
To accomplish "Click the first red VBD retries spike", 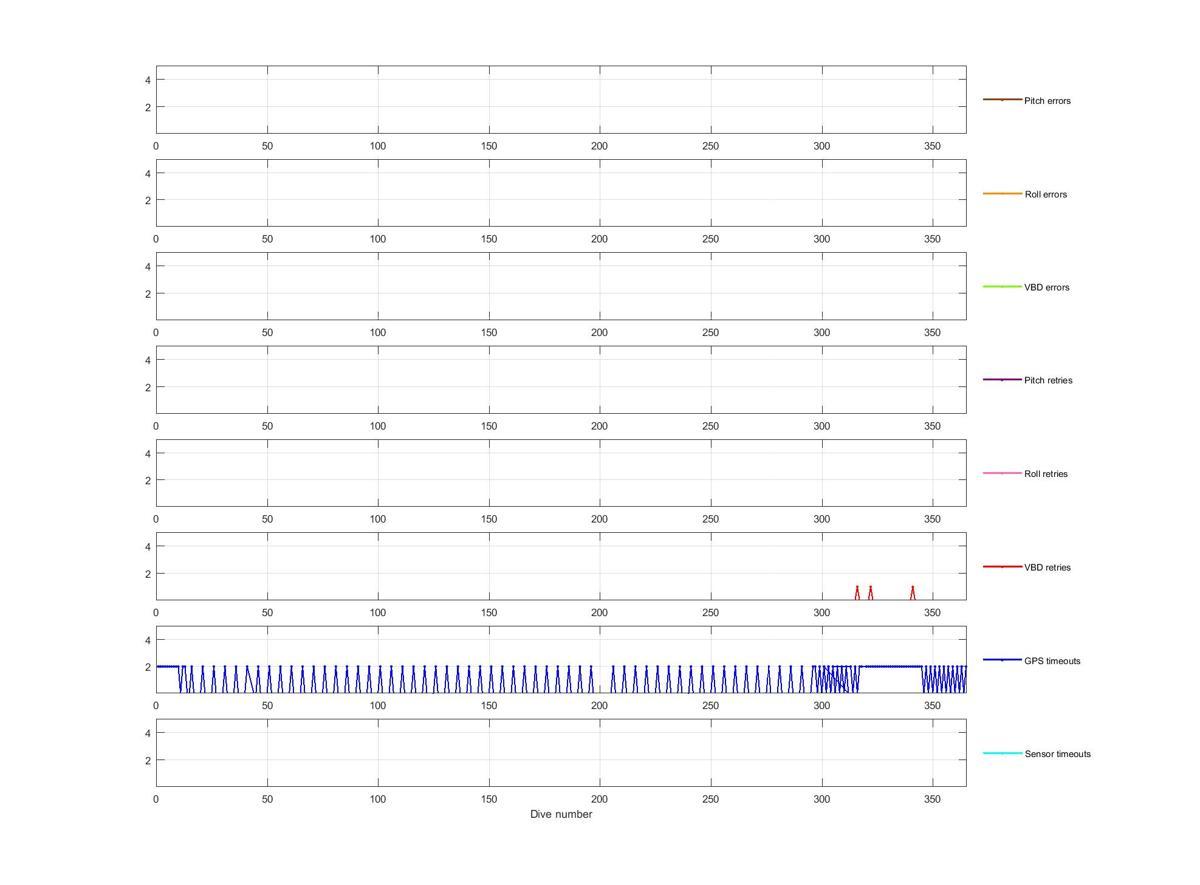I will [x=857, y=593].
